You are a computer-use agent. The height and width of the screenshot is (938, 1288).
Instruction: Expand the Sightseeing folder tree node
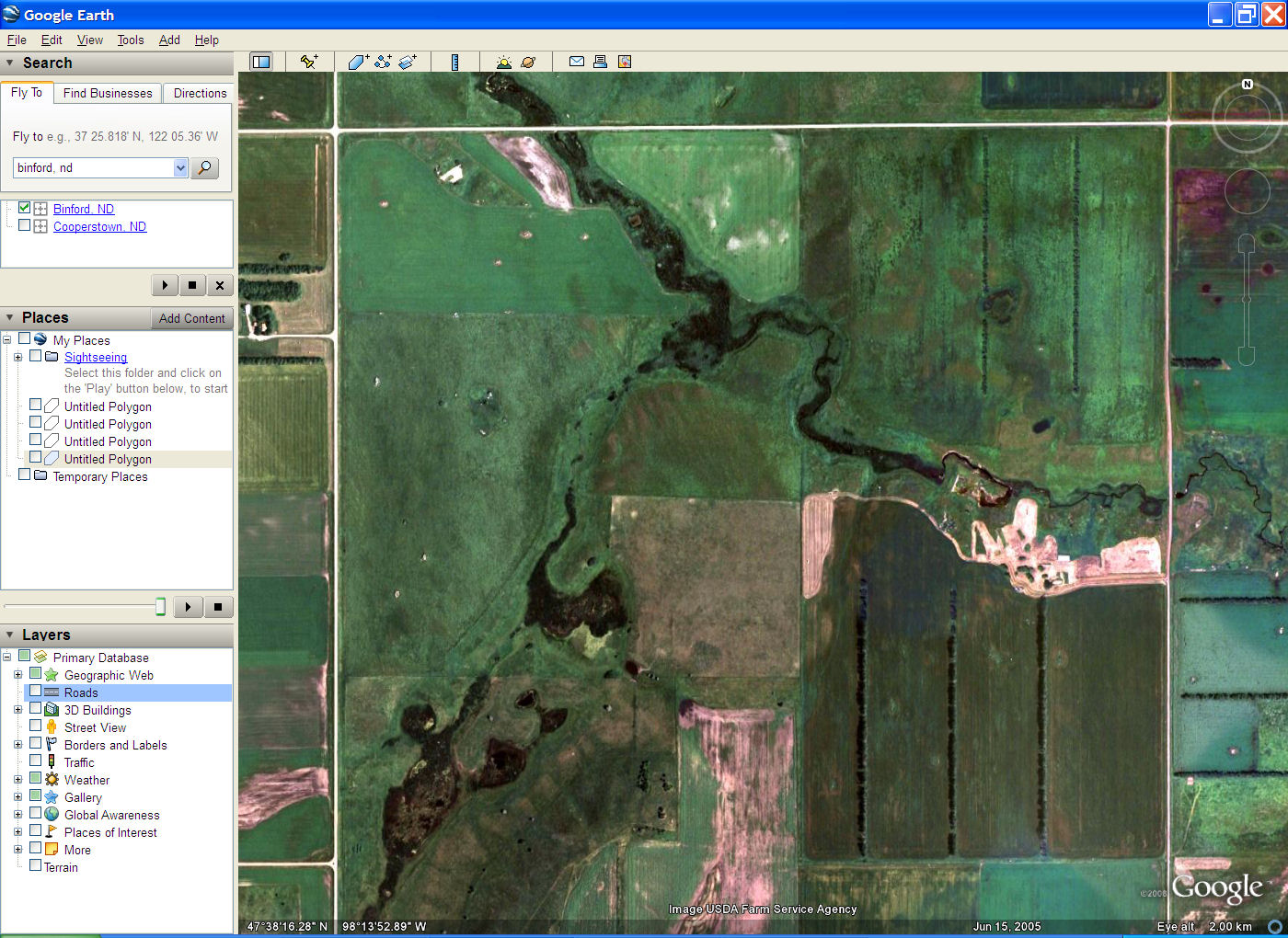(x=17, y=357)
